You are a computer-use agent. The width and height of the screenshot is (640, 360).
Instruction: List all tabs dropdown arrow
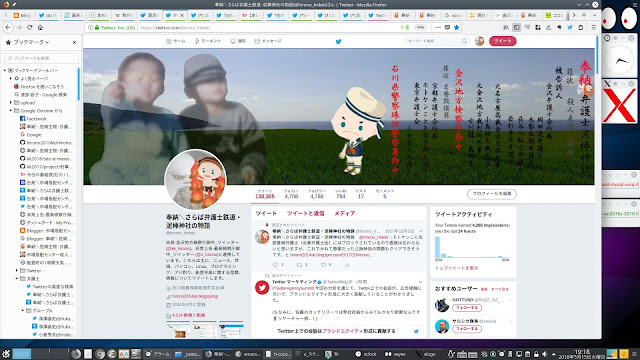coord(594,15)
